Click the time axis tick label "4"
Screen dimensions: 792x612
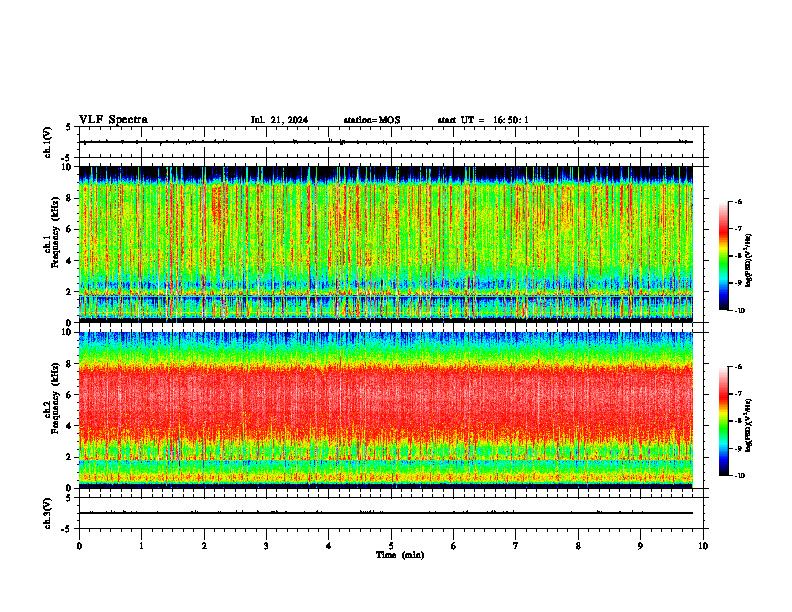tap(329, 546)
